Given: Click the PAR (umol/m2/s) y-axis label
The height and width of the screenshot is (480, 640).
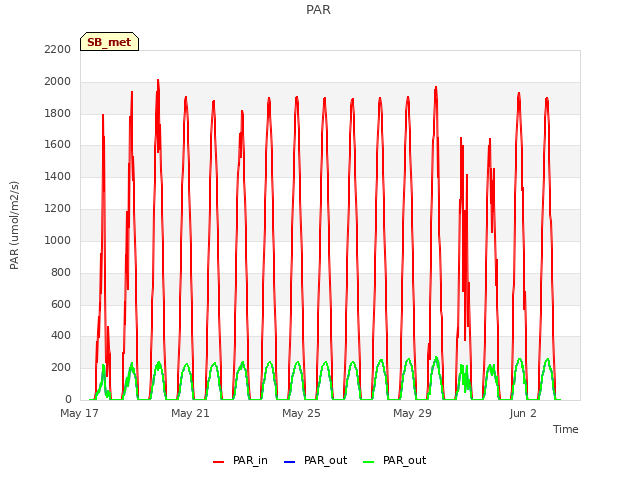Looking at the screenshot, I should tap(14, 225).
